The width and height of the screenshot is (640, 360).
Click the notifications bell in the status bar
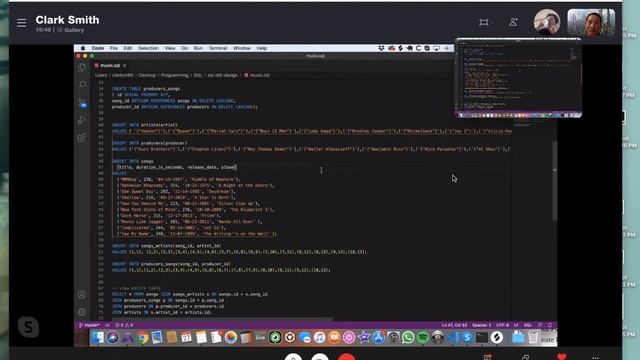click(550, 325)
